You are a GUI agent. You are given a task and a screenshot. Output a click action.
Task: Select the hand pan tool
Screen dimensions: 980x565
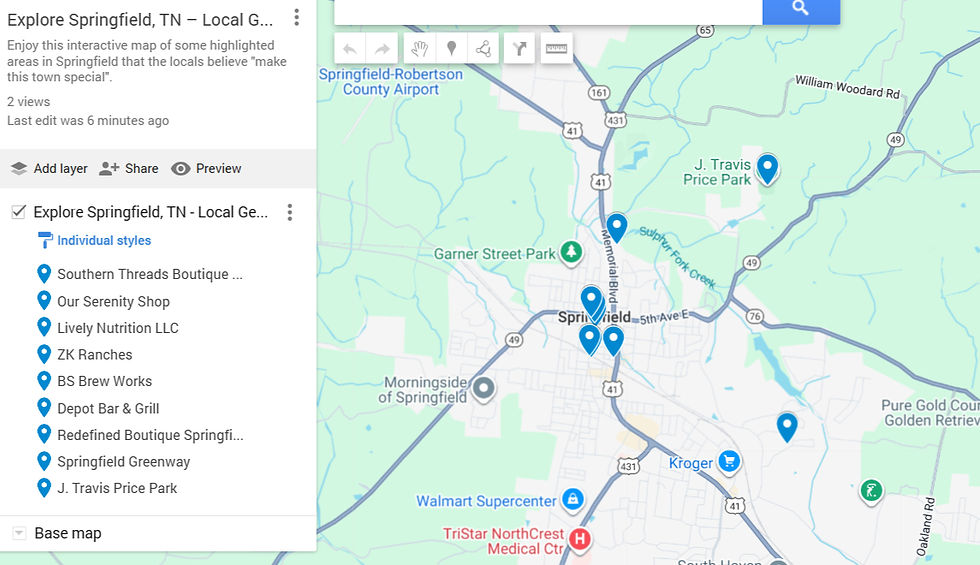(x=419, y=49)
